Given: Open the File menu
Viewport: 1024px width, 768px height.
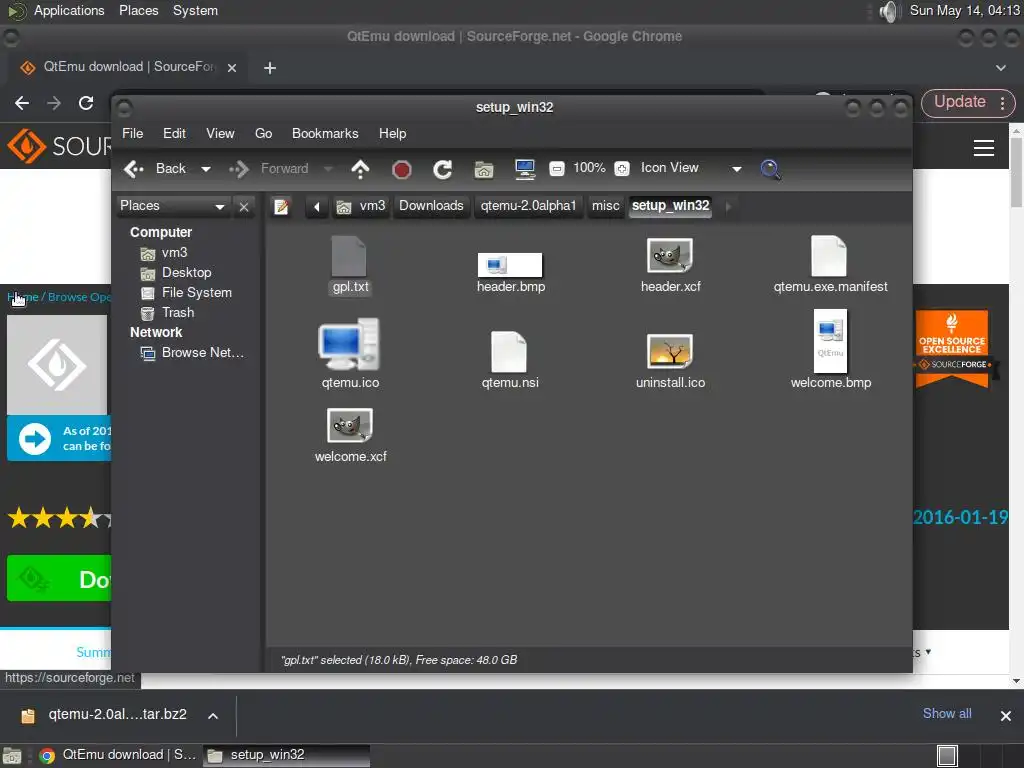Looking at the screenshot, I should click(x=133, y=134).
